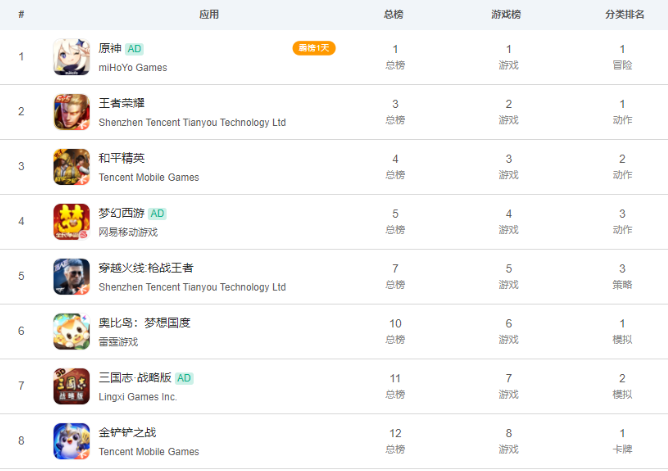Viewport: 668px width, 471px height.
Task: Open the 奥比岛:梦想国度 app icon
Action: (72, 331)
